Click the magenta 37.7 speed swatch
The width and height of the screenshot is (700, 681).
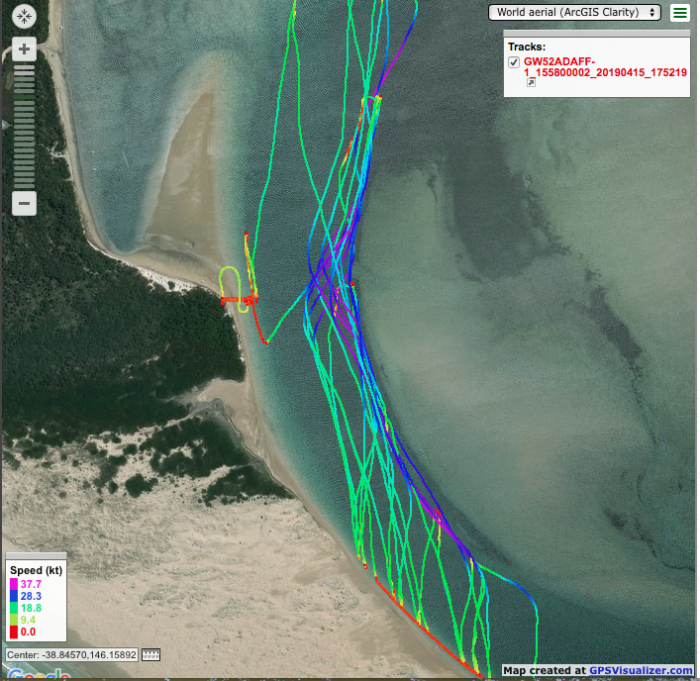point(15,583)
